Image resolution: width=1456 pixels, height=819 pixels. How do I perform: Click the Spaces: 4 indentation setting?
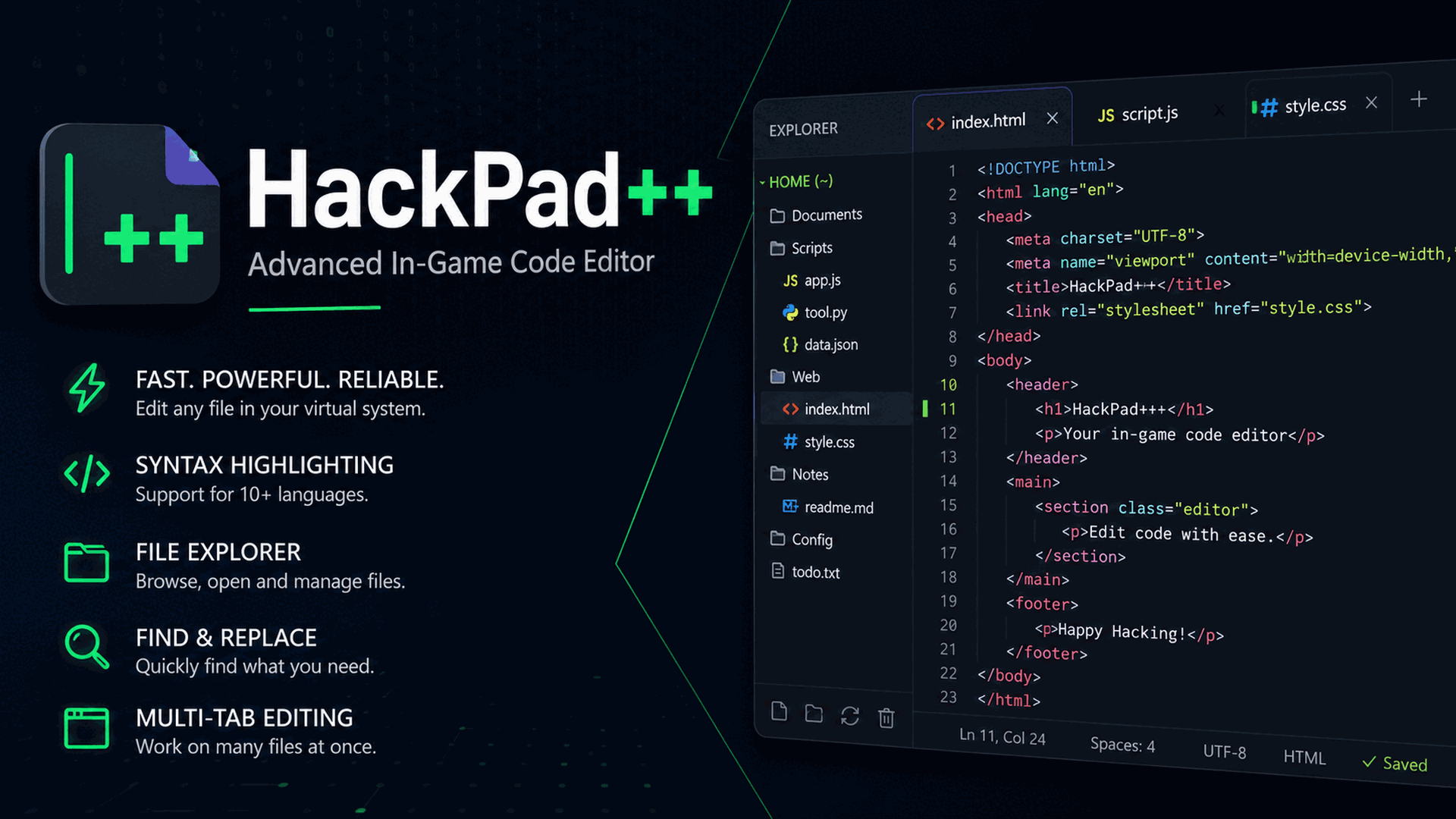point(1122,745)
